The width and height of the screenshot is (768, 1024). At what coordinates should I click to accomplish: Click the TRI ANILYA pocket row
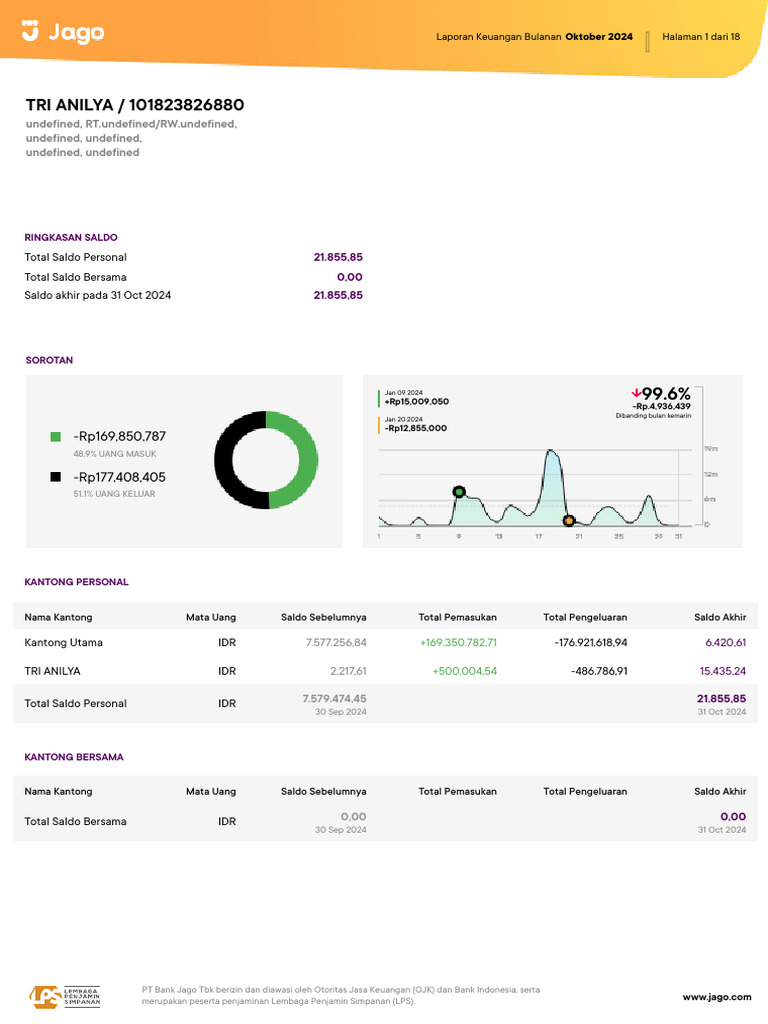[52, 671]
